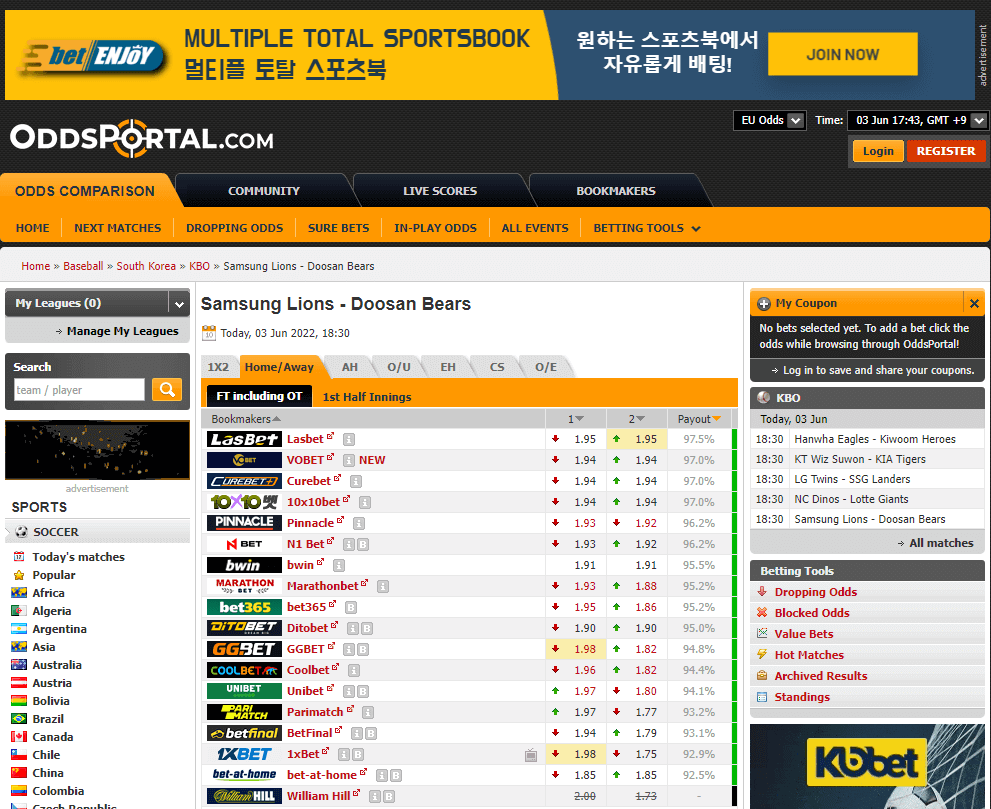The width and height of the screenshot is (991, 809).
Task: Click the William Hill logo
Action: click(x=244, y=796)
